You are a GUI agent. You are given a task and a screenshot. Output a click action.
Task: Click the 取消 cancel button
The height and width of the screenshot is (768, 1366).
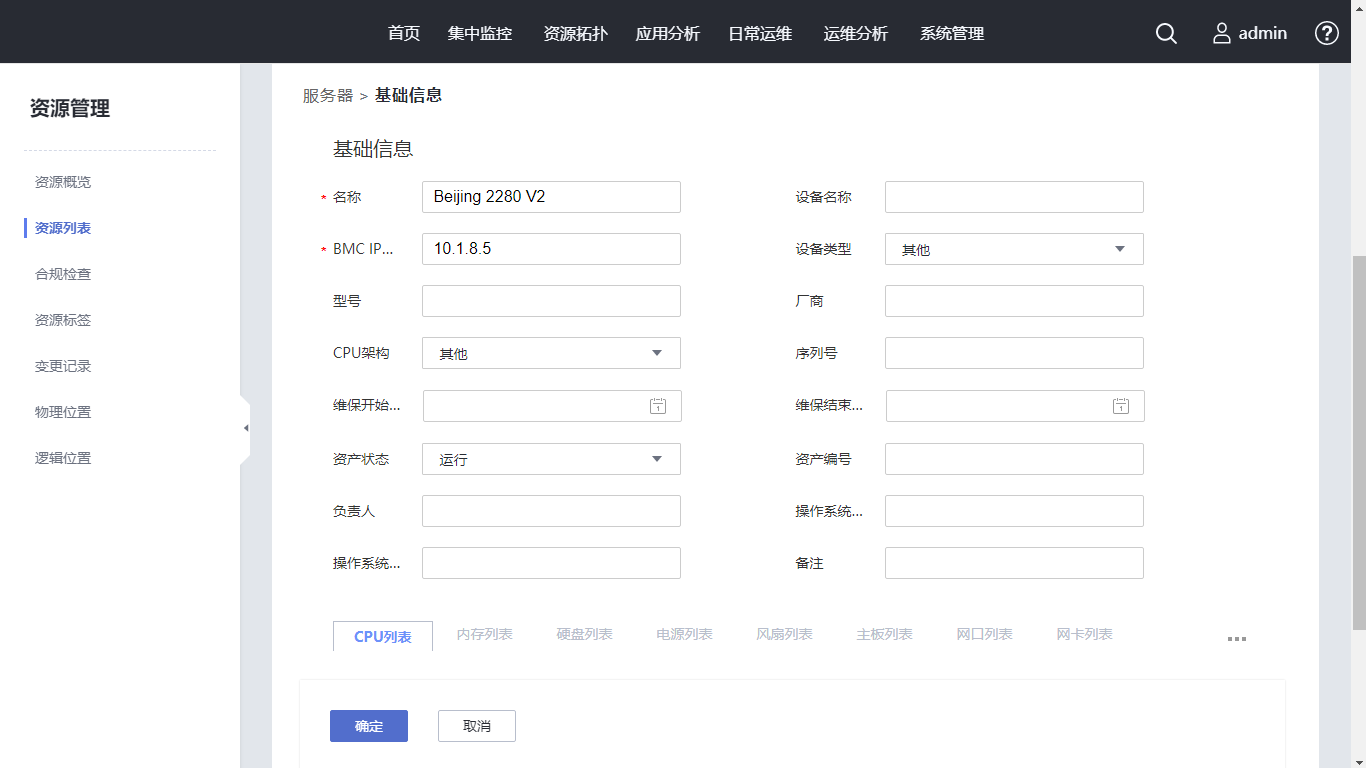click(x=477, y=726)
